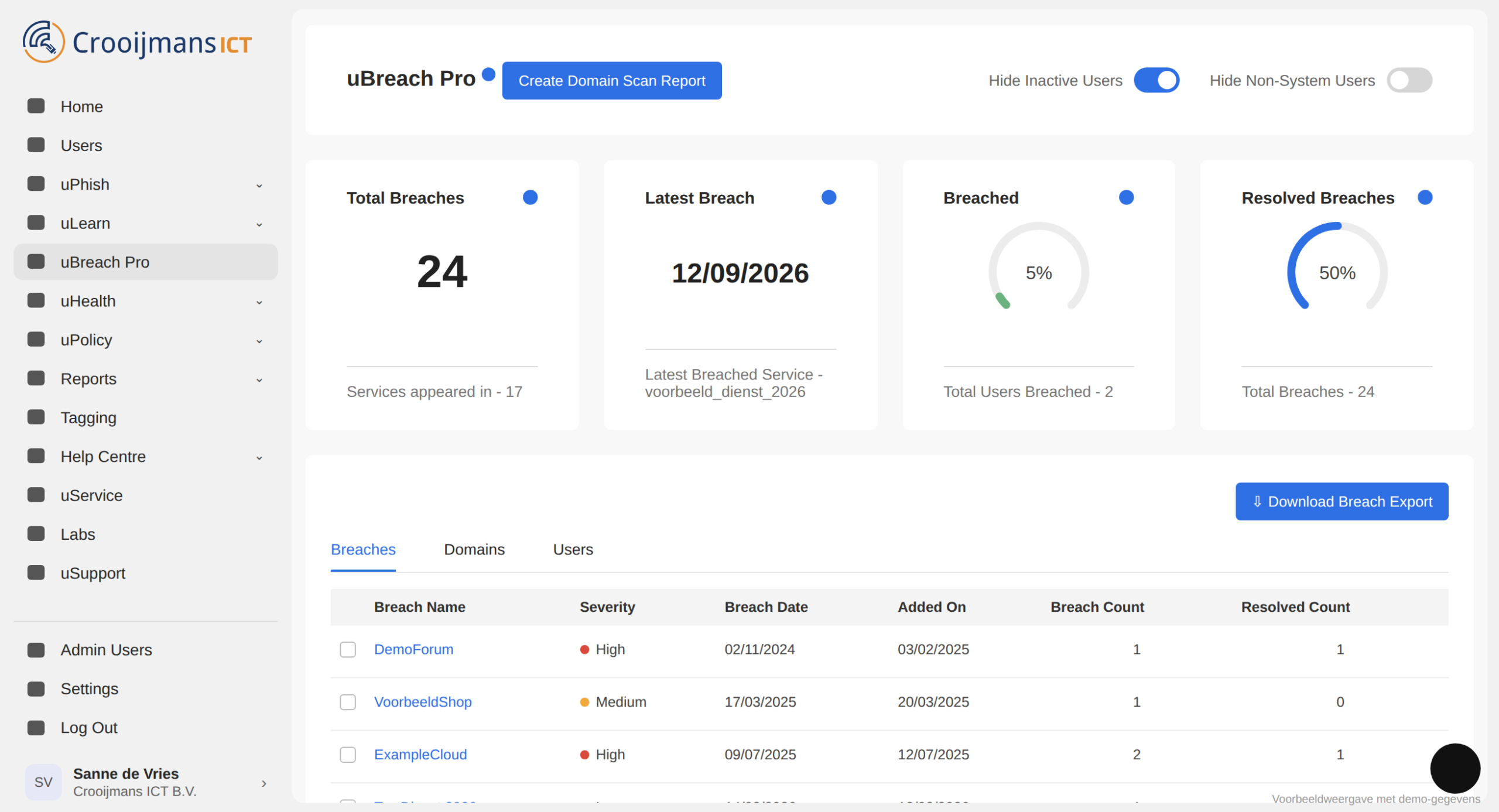Viewport: 1499px width, 812px height.
Task: Check the ExampleCloud row checkbox
Action: click(x=348, y=755)
